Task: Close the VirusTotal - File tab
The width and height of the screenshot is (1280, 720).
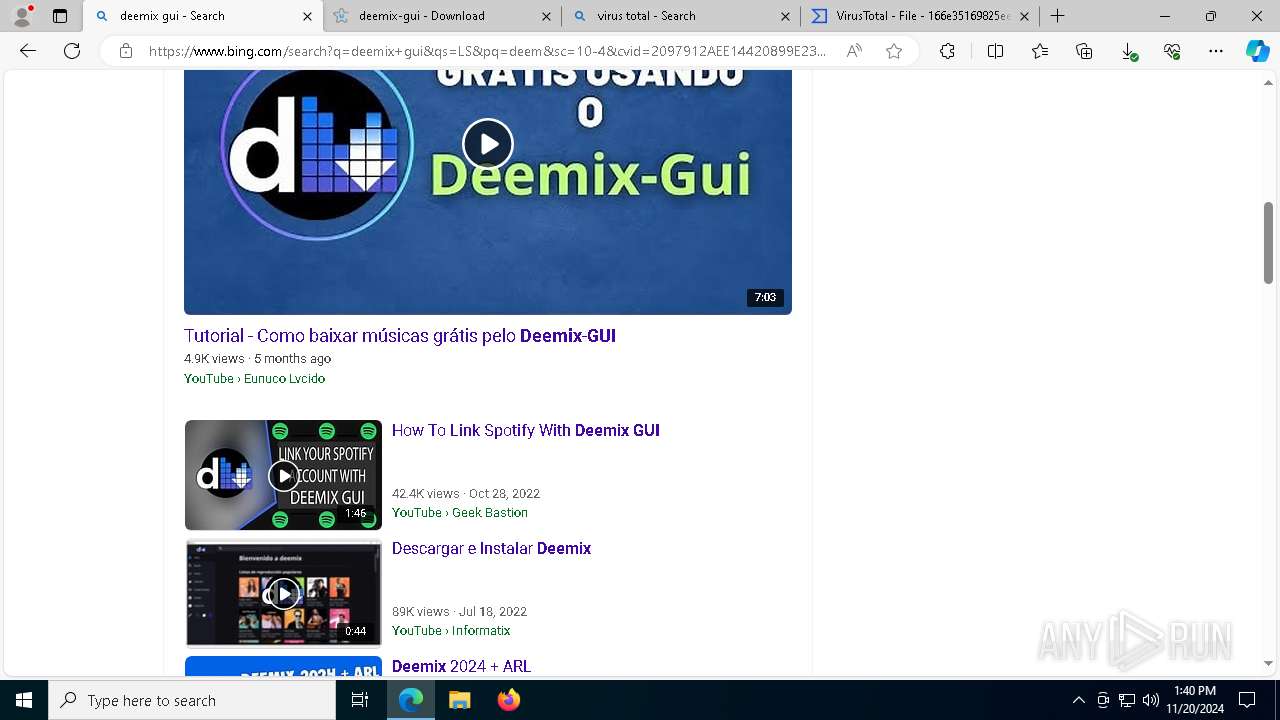Action: 1024,16
